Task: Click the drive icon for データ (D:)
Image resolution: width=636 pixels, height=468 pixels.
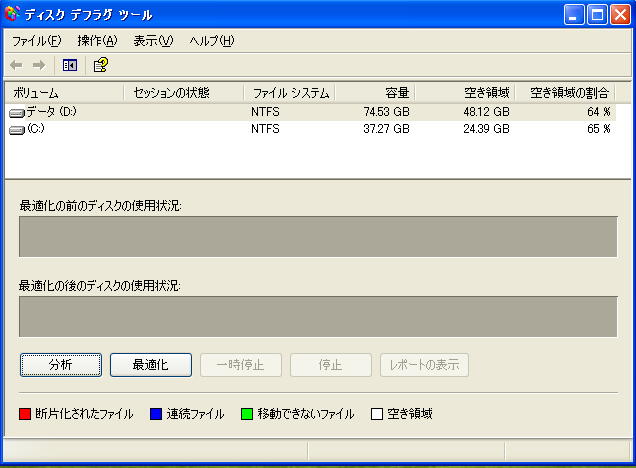Action: (17, 113)
